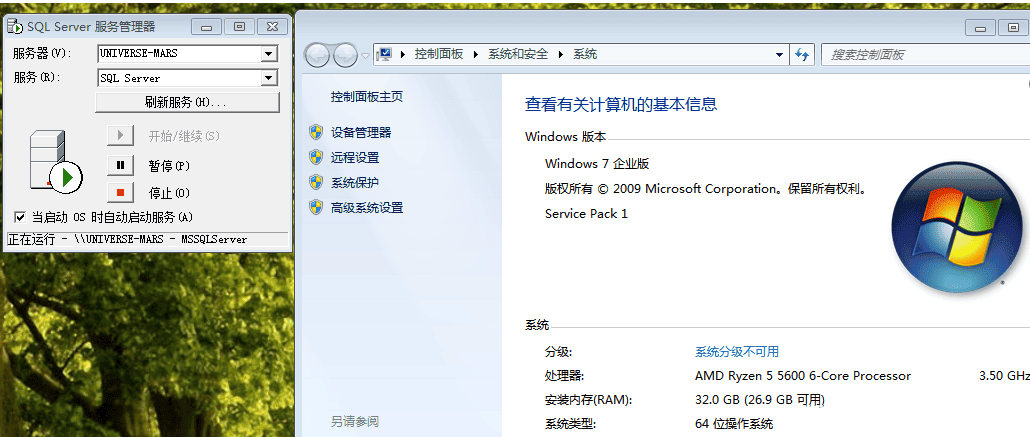Click 32.0 GB RAM value
Image resolution: width=1030 pixels, height=437 pixels.
pyautogui.click(x=759, y=400)
